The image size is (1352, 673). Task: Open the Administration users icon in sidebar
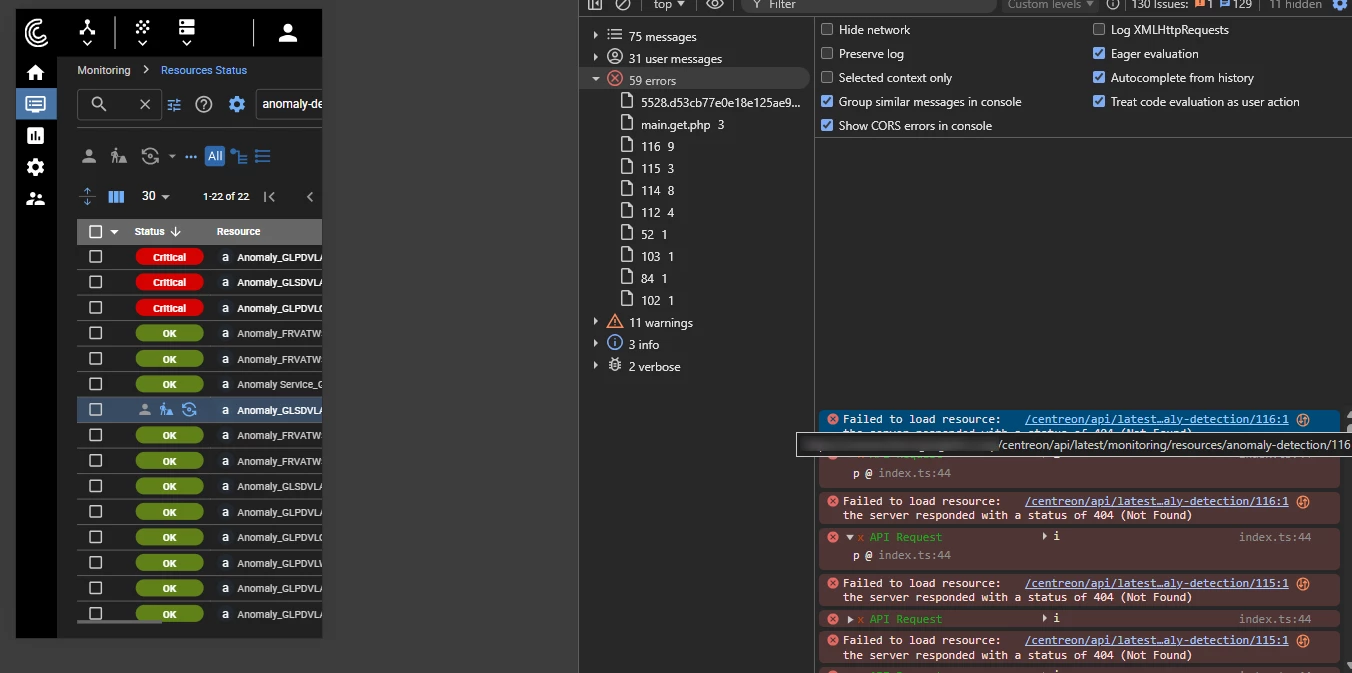coord(36,199)
